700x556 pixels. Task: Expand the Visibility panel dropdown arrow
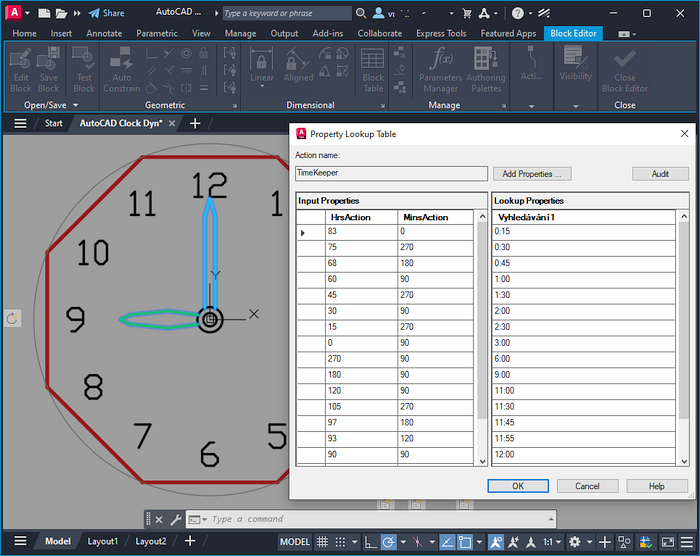pos(575,106)
